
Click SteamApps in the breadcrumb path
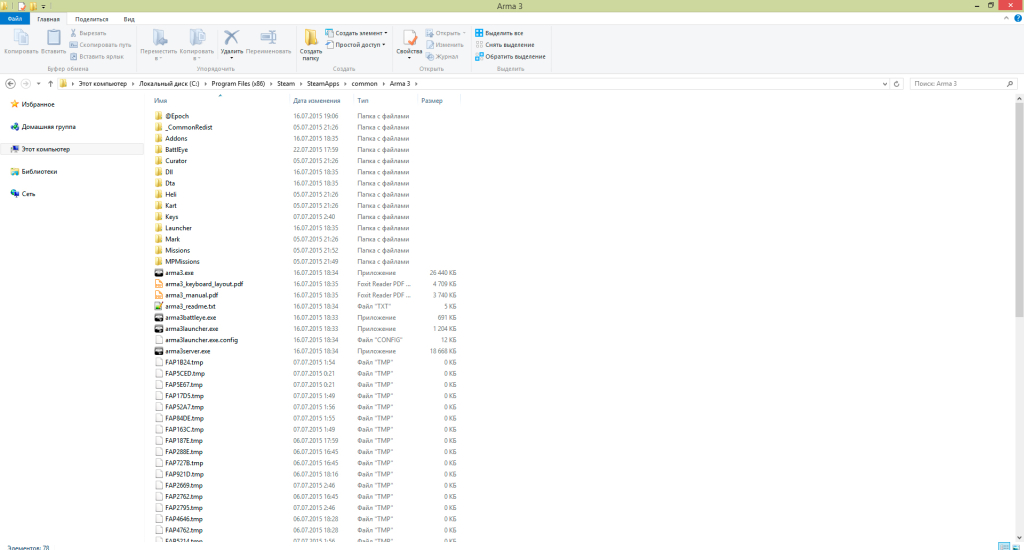(323, 84)
